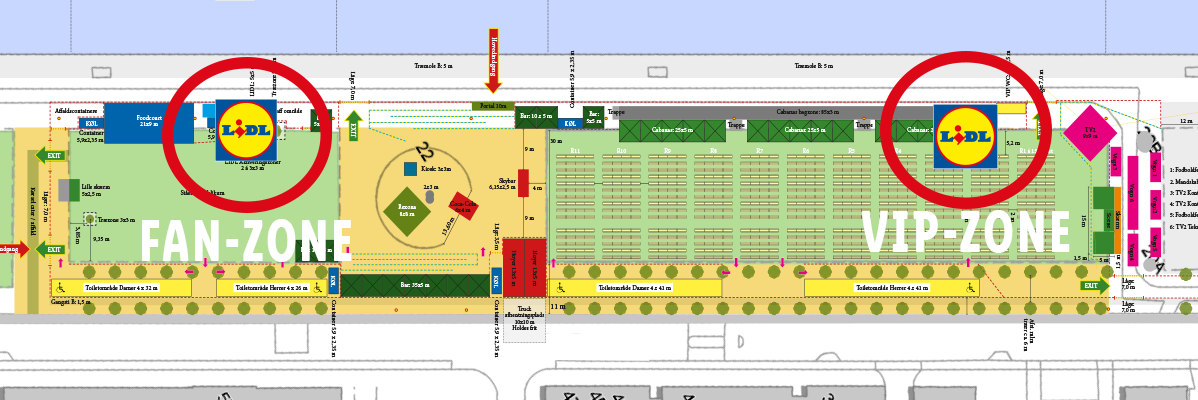Screen dimensions: 1198x400
Task: Click the upper left-pointing green EXIT arrow
Action: 50,156
